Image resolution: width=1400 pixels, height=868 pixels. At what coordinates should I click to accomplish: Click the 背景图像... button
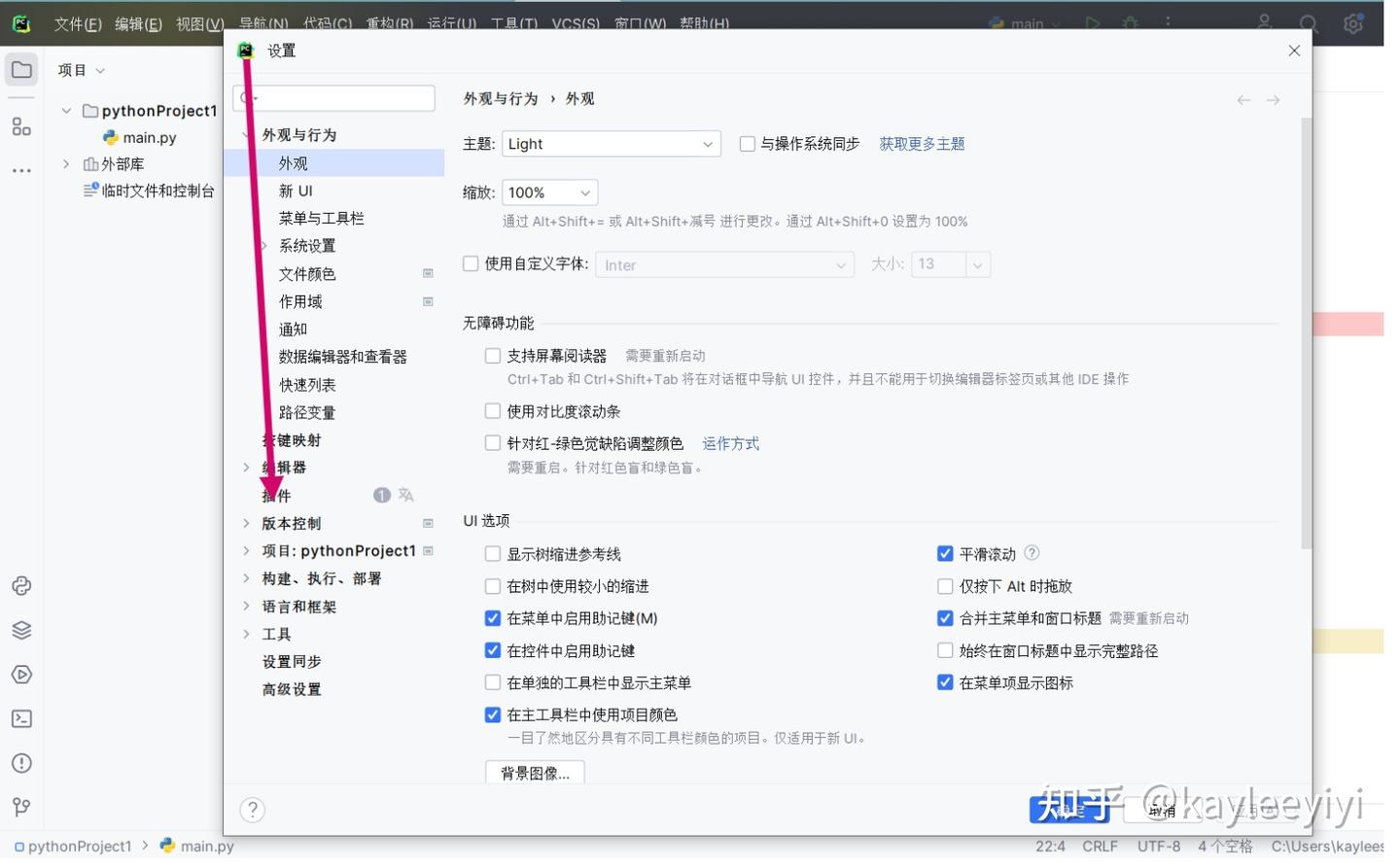pos(535,773)
